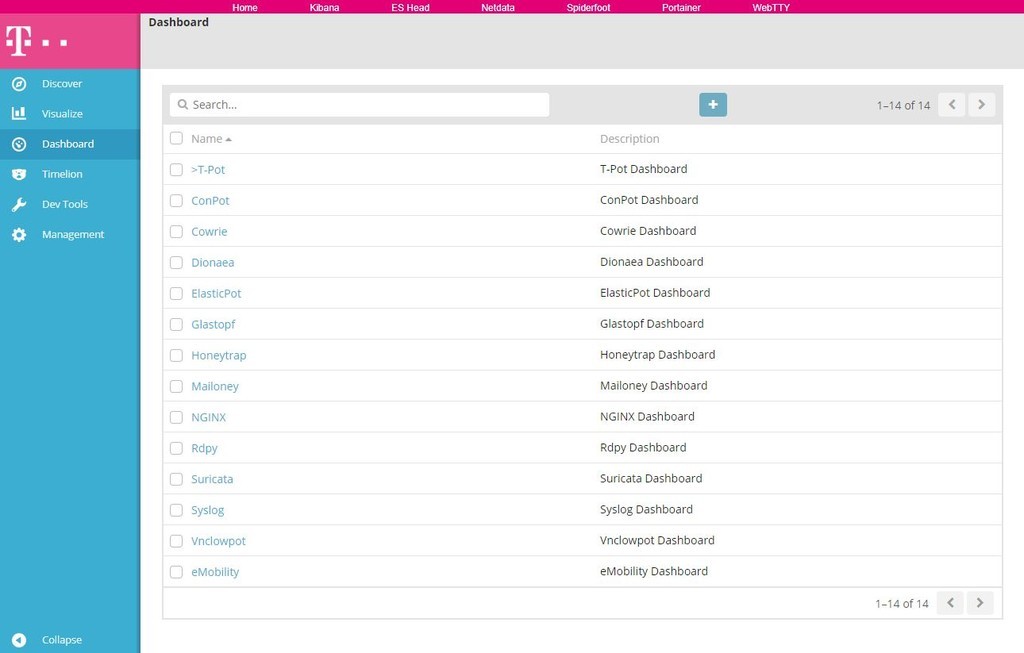Check the NGINX row checkbox
Screen dimensions: 1024x653
(176, 417)
